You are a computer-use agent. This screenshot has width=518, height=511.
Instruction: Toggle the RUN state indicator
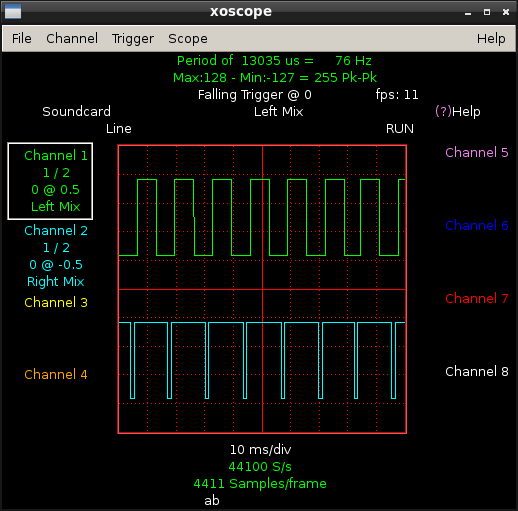click(x=400, y=129)
